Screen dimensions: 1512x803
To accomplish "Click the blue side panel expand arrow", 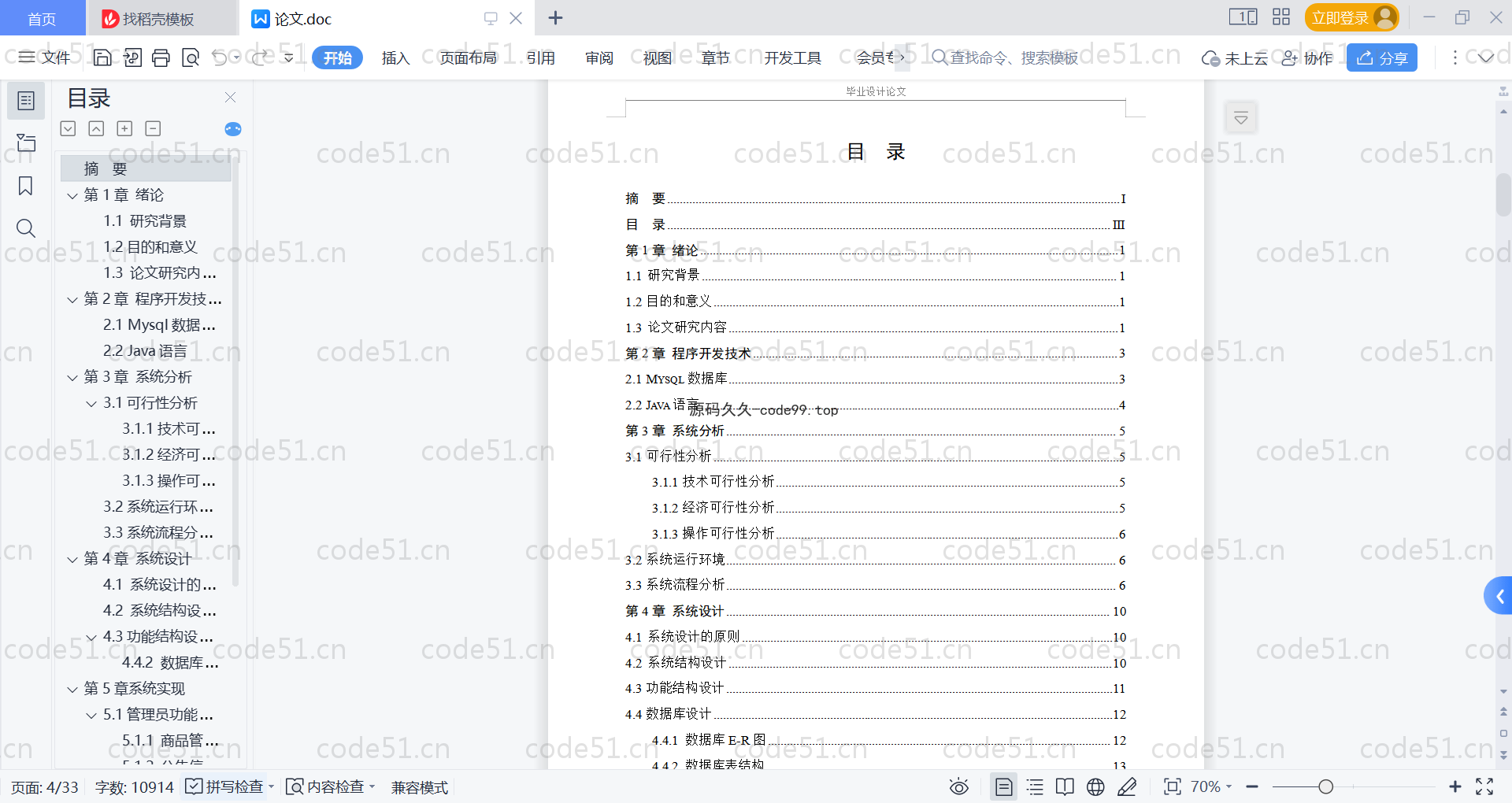I will coord(1499,596).
